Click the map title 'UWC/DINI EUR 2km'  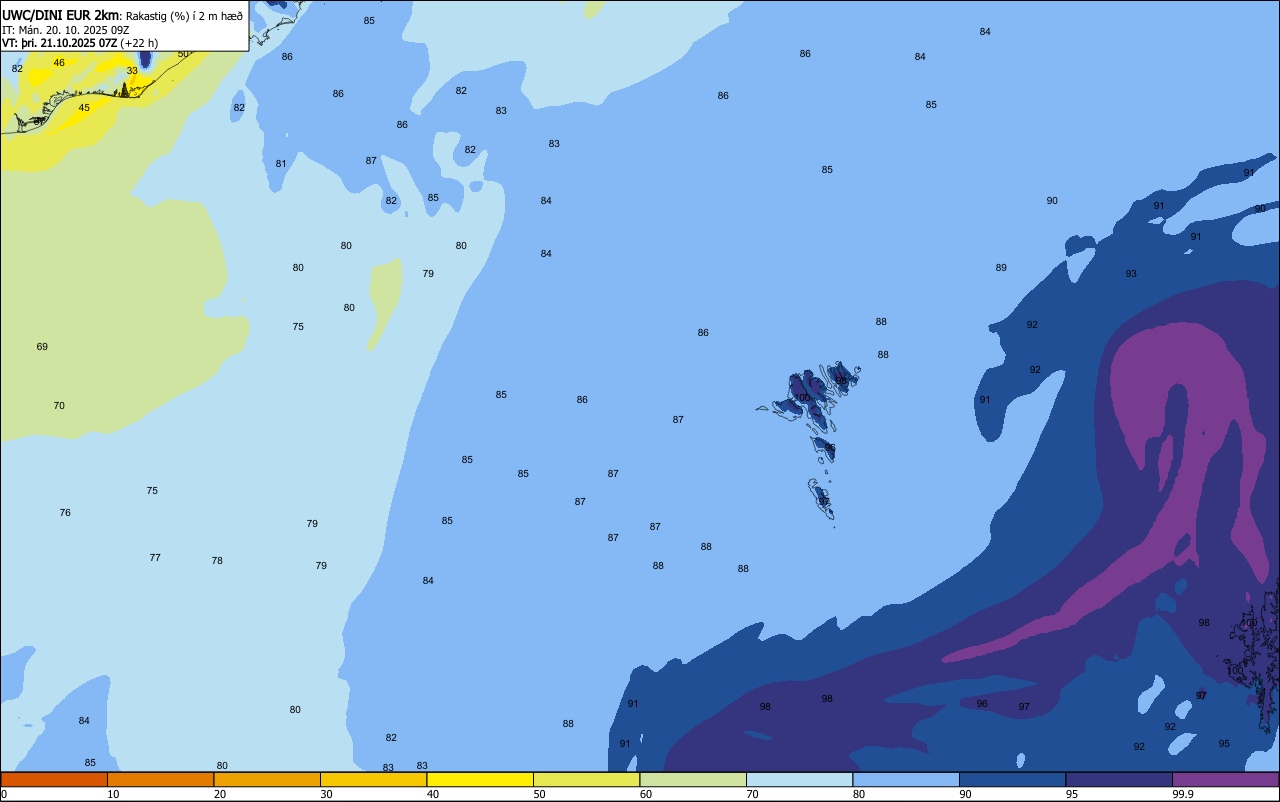pyautogui.click(x=61, y=15)
